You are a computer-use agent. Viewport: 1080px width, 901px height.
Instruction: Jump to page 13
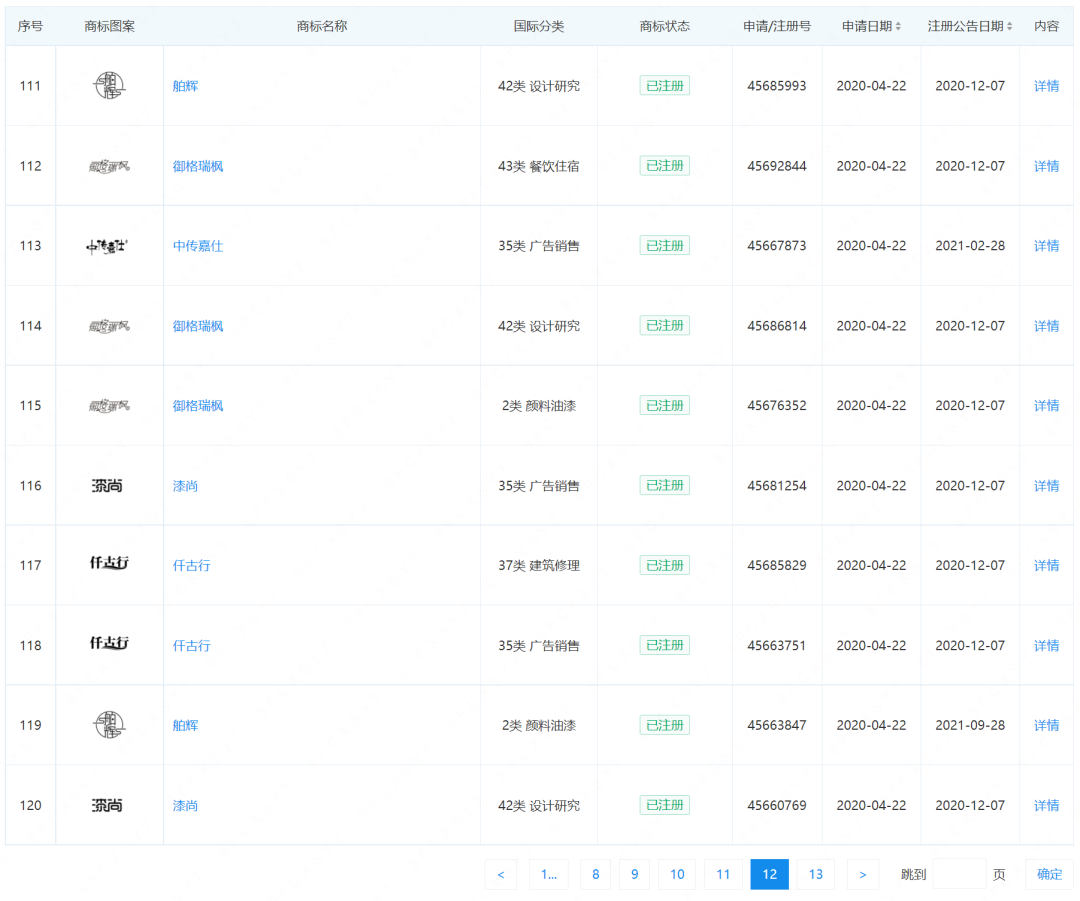(x=816, y=875)
